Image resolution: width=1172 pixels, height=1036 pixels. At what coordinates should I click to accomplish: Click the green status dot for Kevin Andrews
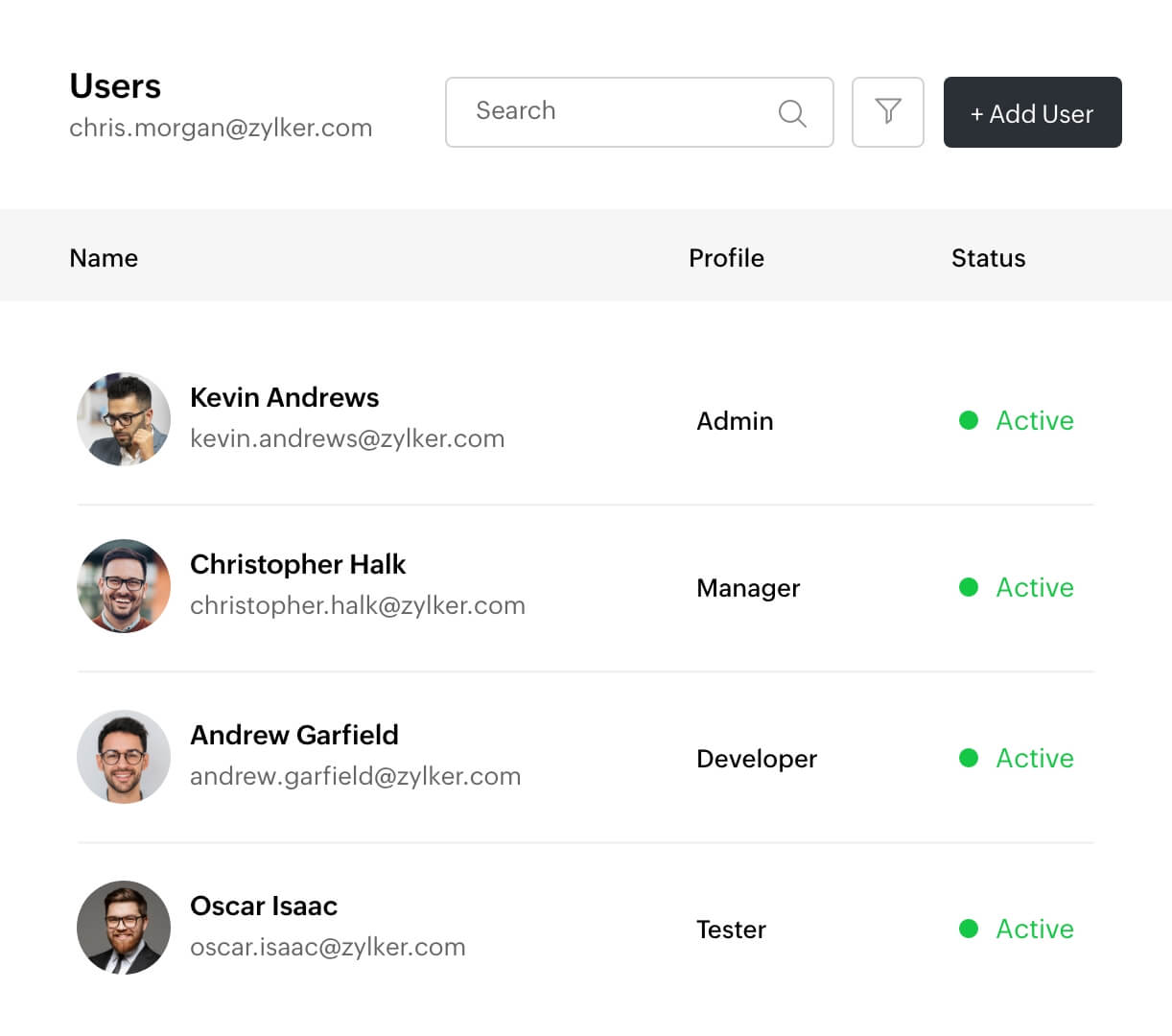pyautogui.click(x=969, y=420)
